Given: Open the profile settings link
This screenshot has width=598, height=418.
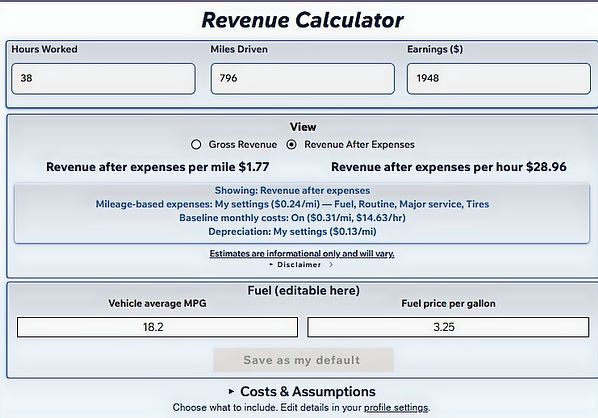Looking at the screenshot, I should (x=396, y=408).
